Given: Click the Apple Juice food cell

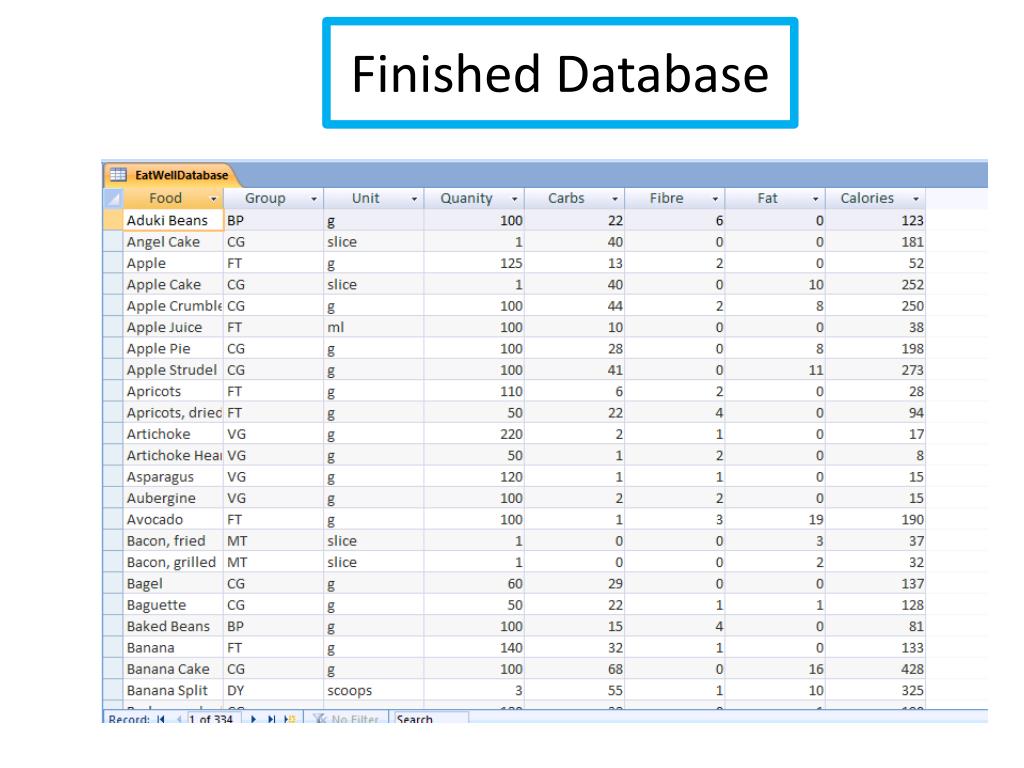Looking at the screenshot, I should pyautogui.click(x=173, y=327).
